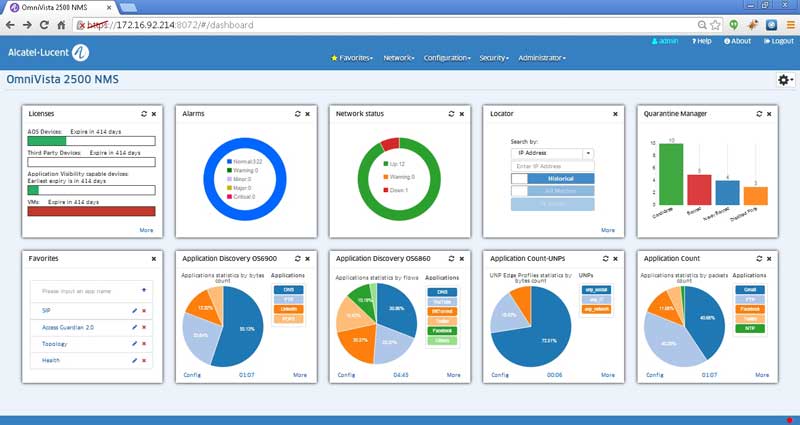
Task: Toggle DNS legend in Application Discovery OS6900
Action: click(288, 290)
